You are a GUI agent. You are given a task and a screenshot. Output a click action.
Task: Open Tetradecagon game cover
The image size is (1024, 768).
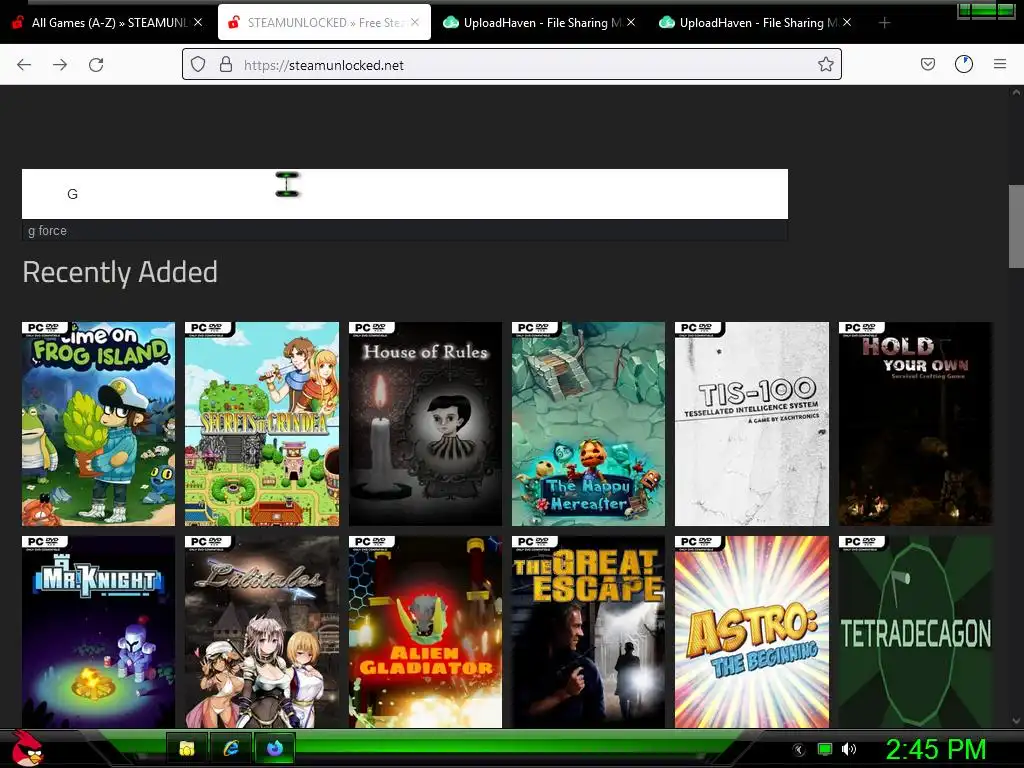pyautogui.click(x=915, y=632)
